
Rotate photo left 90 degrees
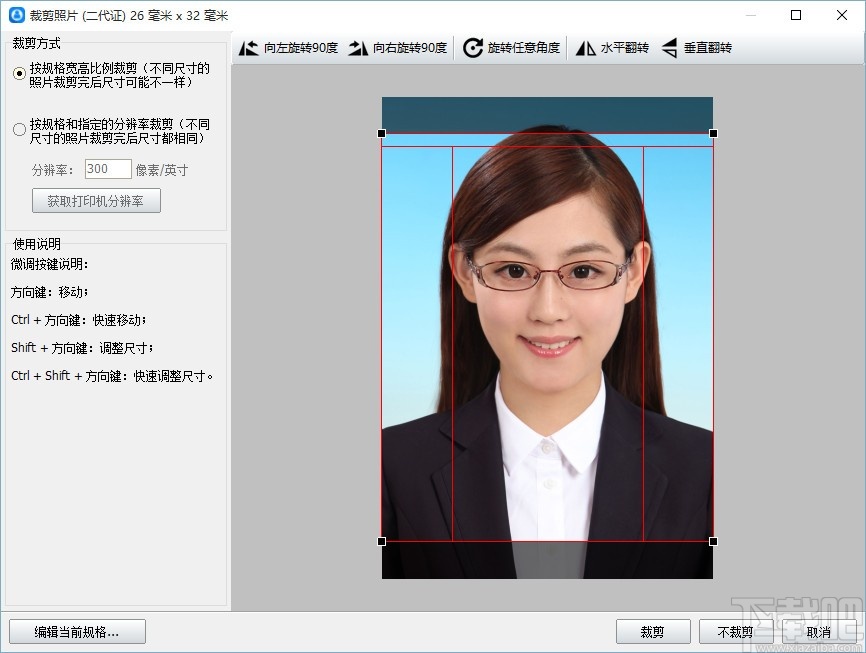288,48
